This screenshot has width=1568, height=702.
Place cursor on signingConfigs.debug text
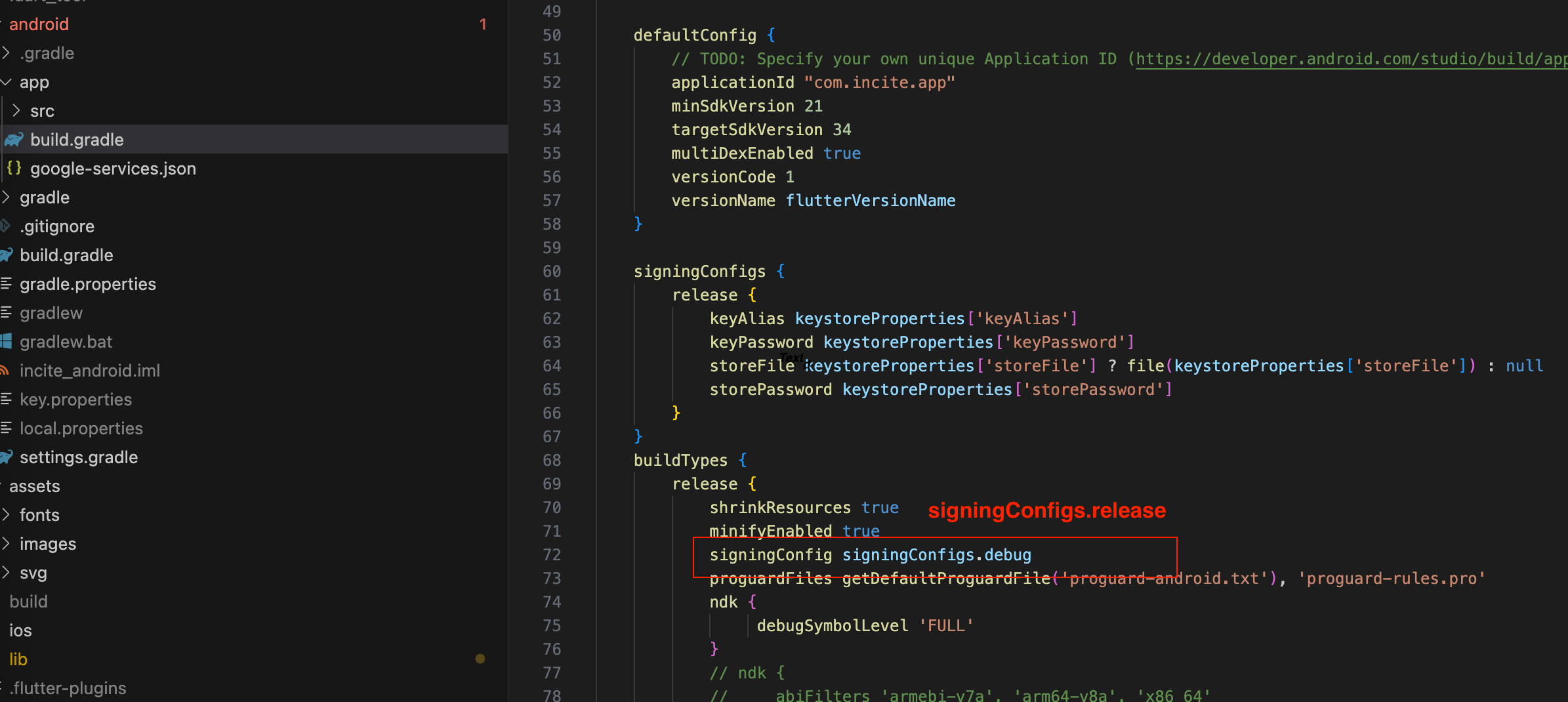click(x=936, y=555)
